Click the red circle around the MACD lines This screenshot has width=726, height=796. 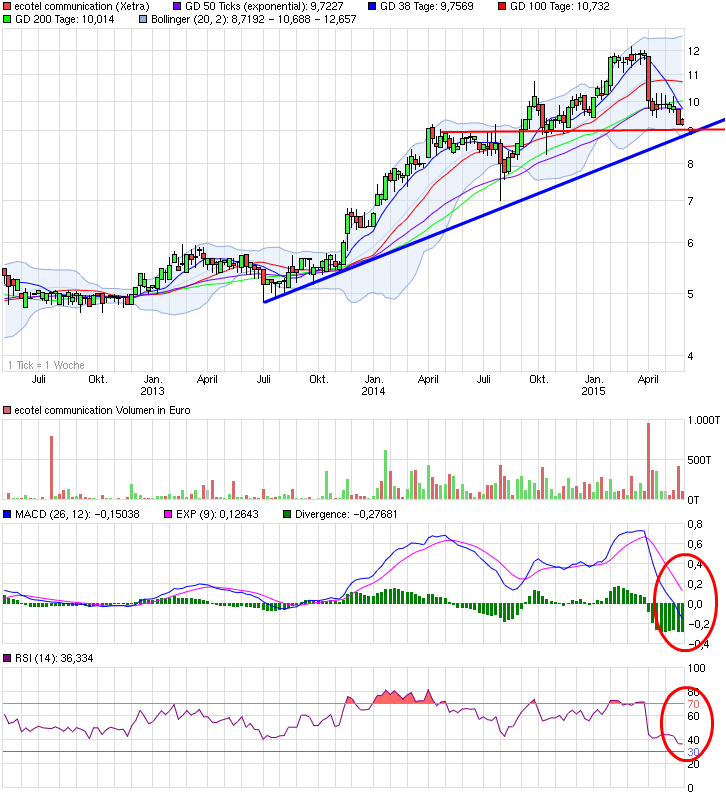[685, 602]
